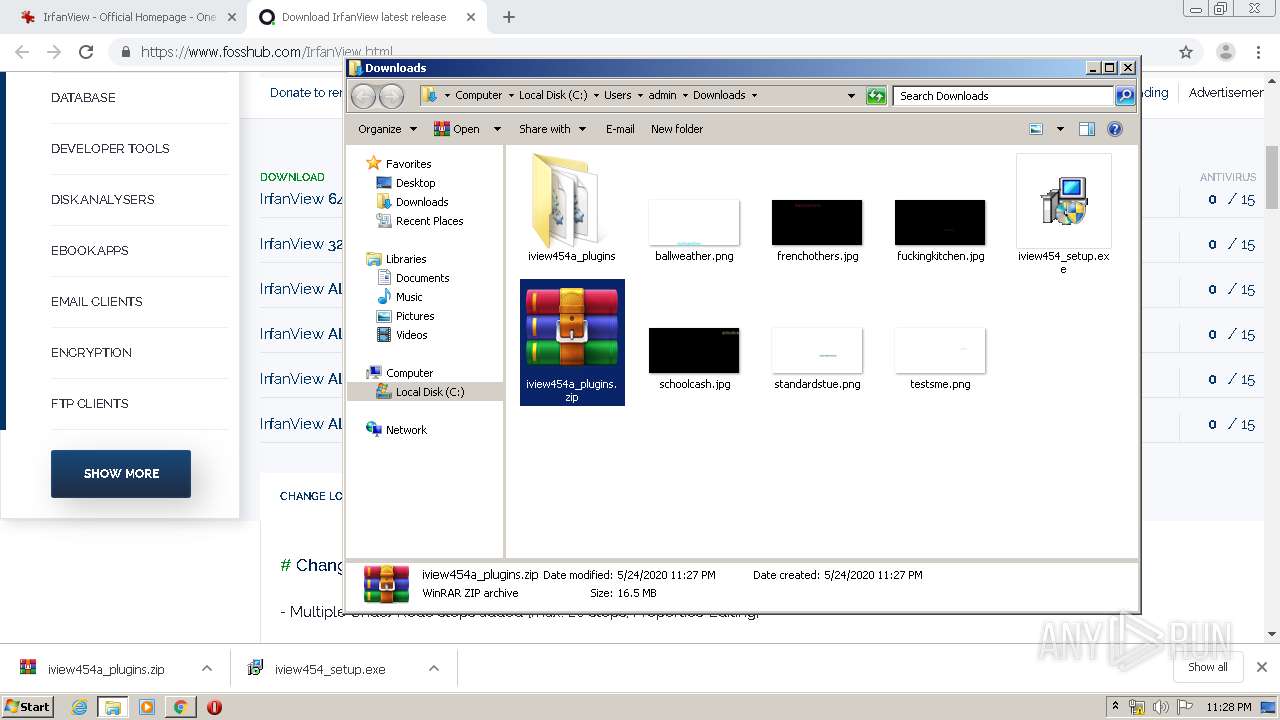Expand iview454_setup.exe download options arrow
1280x720 pixels.
pyautogui.click(x=434, y=669)
